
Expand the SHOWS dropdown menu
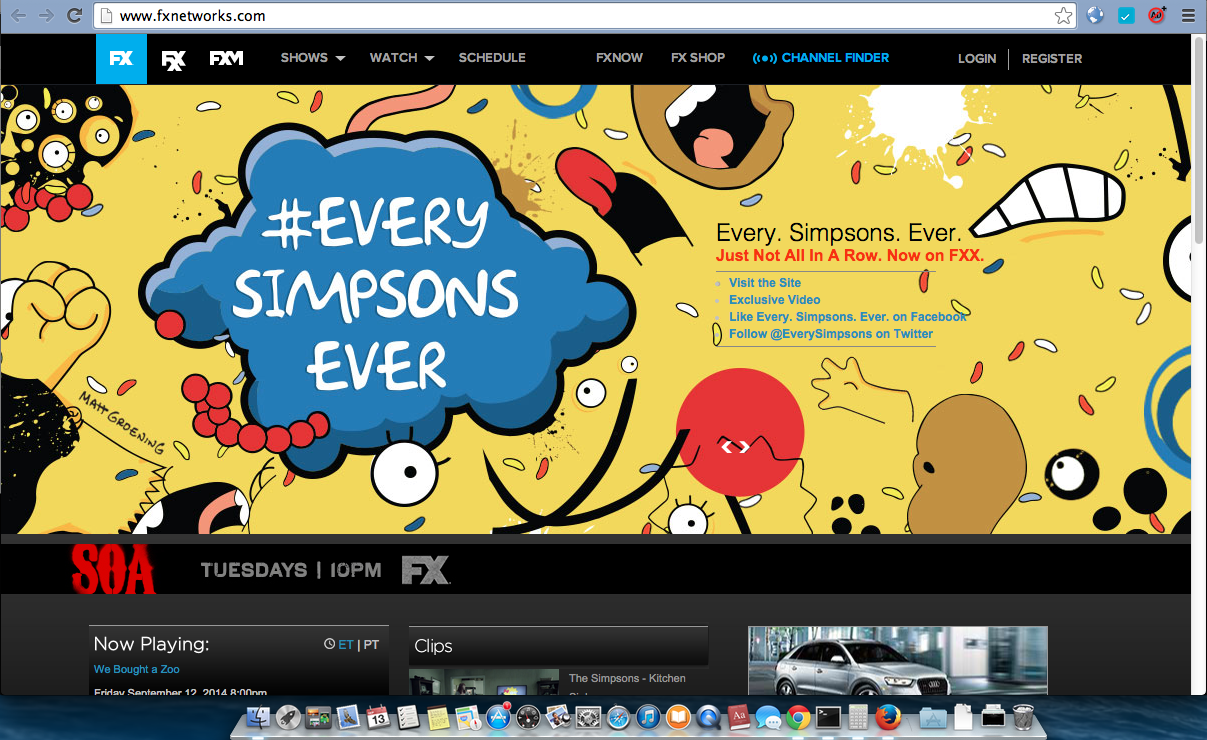[312, 58]
